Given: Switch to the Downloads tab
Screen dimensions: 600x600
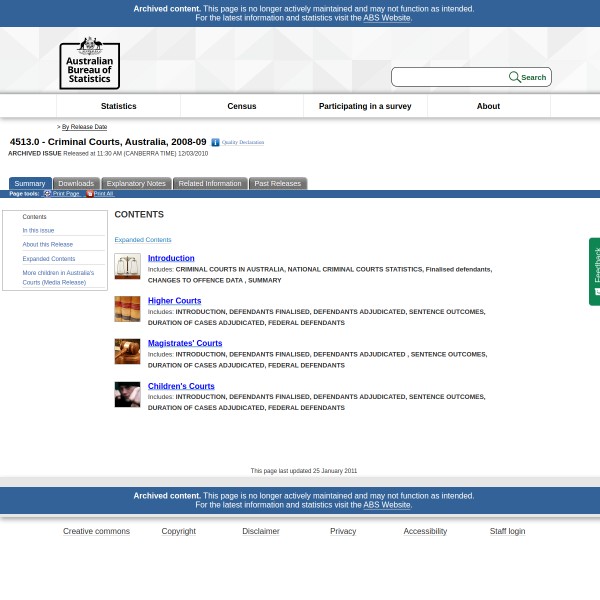Looking at the screenshot, I should (76, 184).
